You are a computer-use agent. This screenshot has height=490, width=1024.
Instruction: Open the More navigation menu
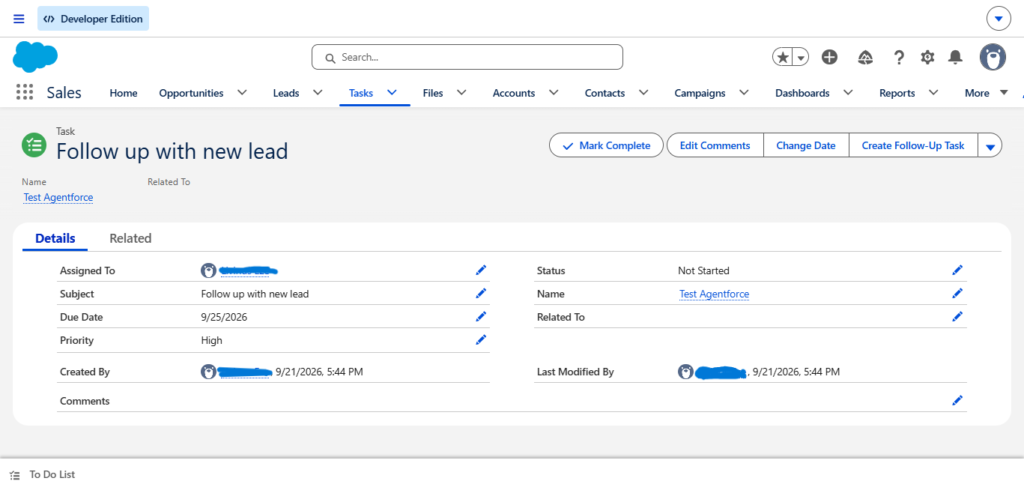tap(986, 93)
